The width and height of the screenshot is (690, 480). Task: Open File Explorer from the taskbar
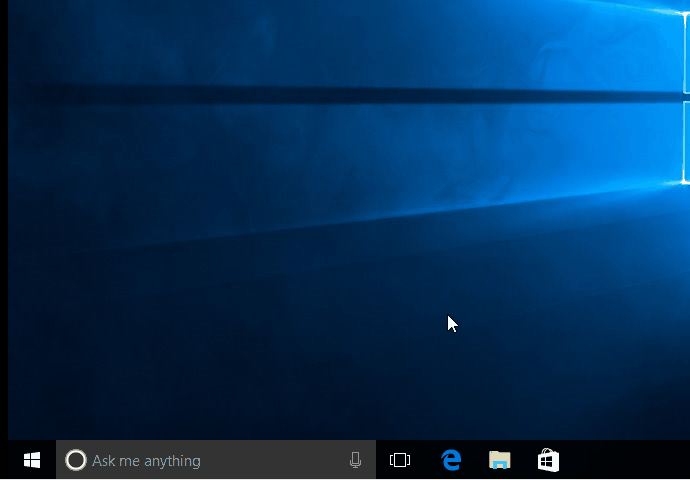coord(499,460)
